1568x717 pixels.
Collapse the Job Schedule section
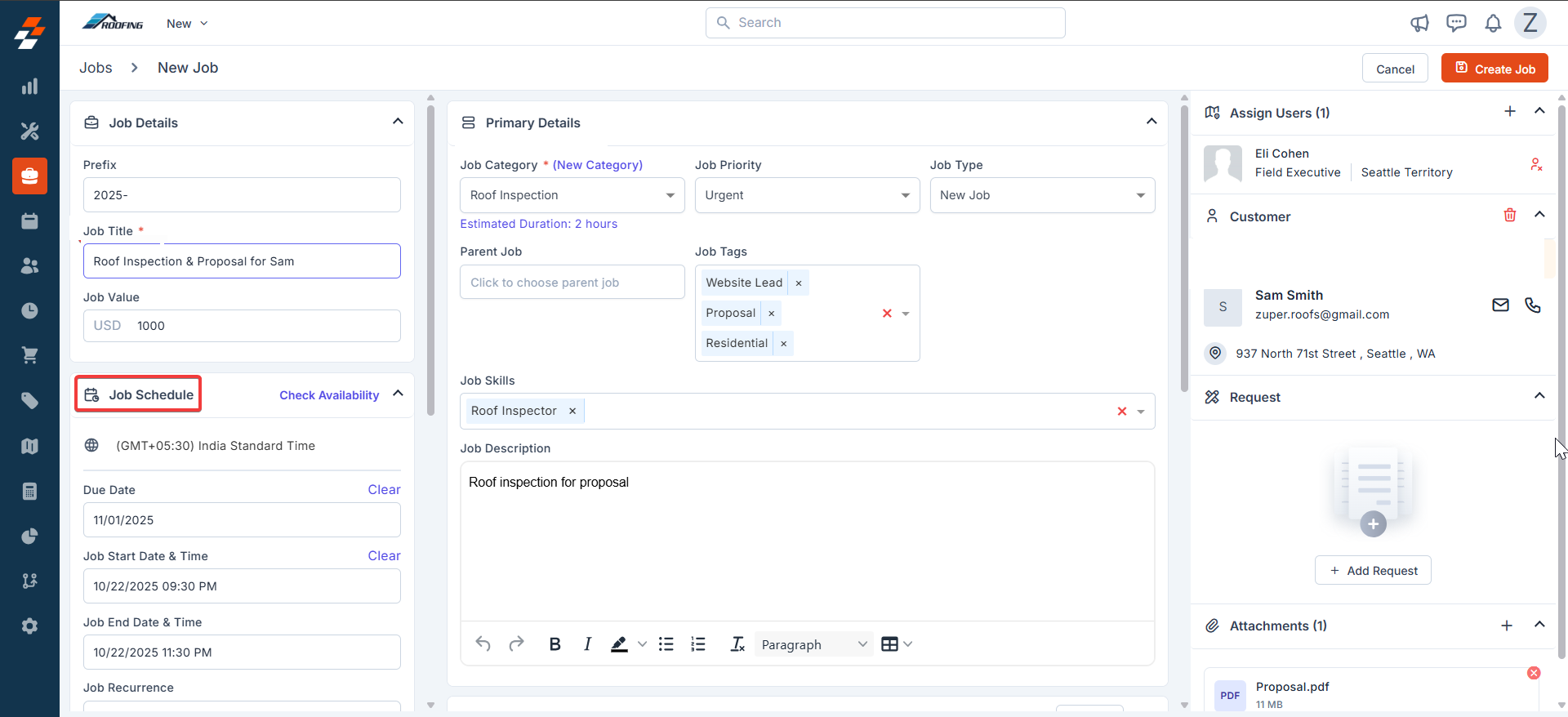[x=398, y=394]
